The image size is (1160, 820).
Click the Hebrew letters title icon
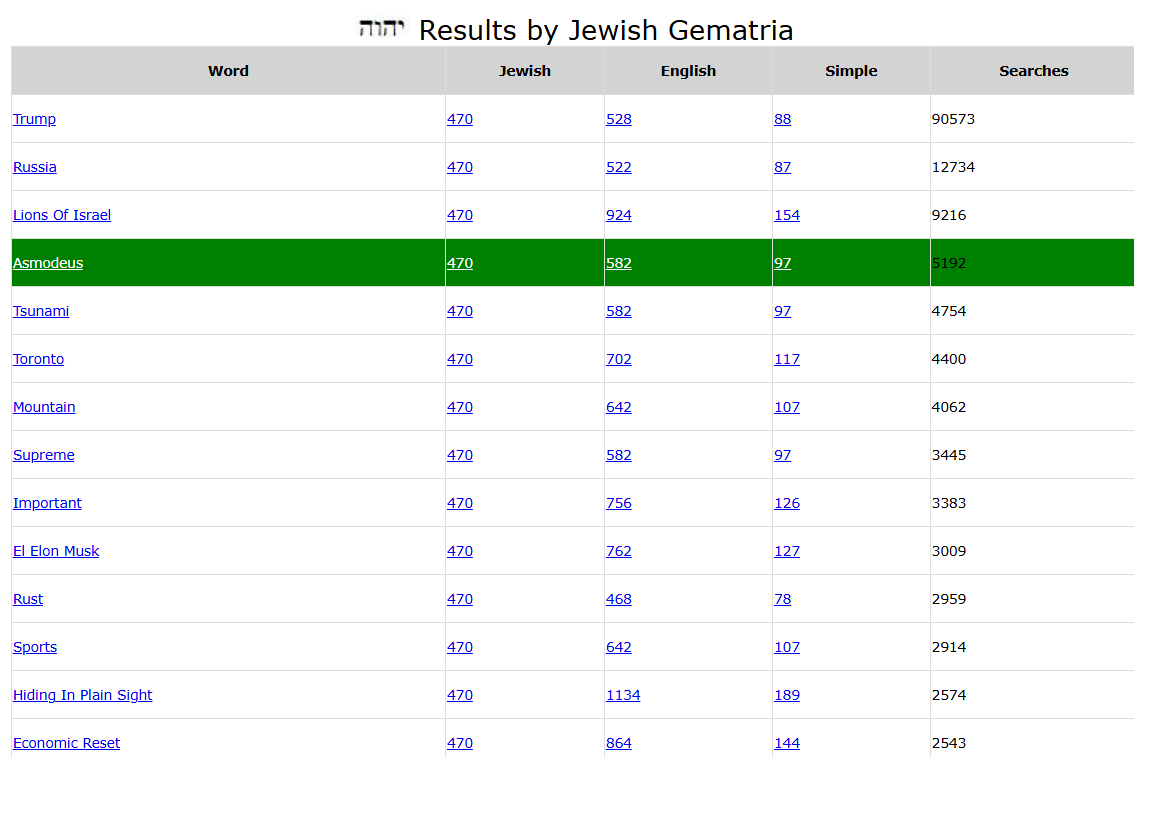click(382, 29)
